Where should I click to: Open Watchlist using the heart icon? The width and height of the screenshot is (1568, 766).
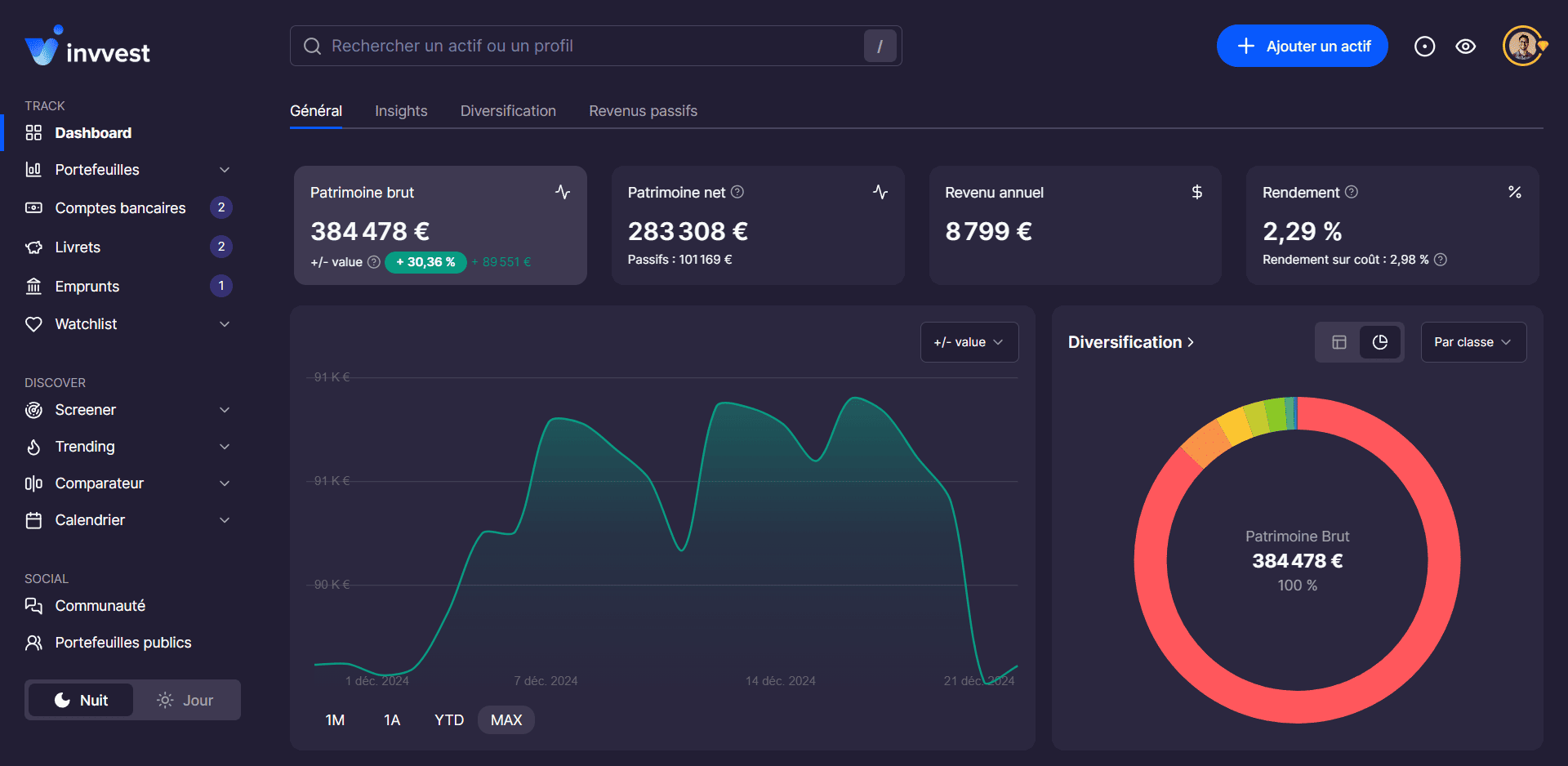33,323
